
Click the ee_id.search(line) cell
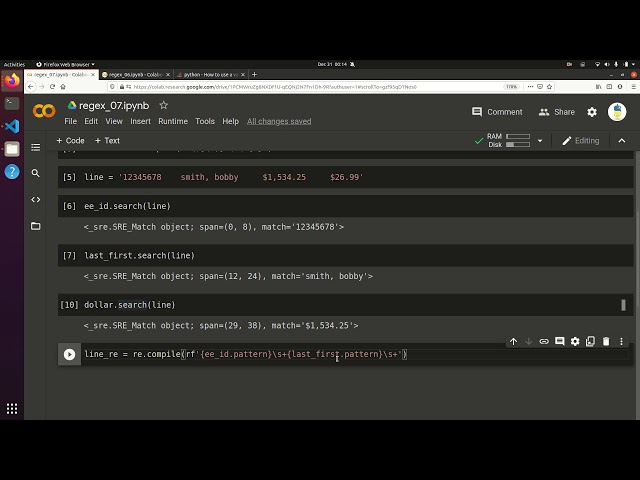345,206
